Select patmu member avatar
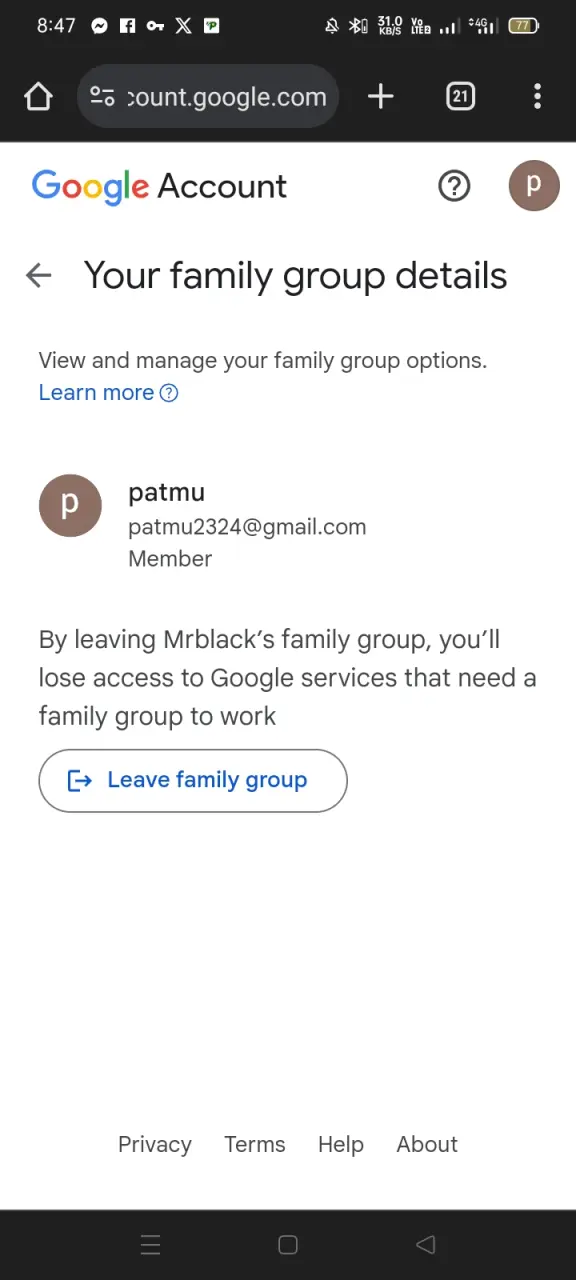Screen dimensions: 576x1280 (70, 506)
